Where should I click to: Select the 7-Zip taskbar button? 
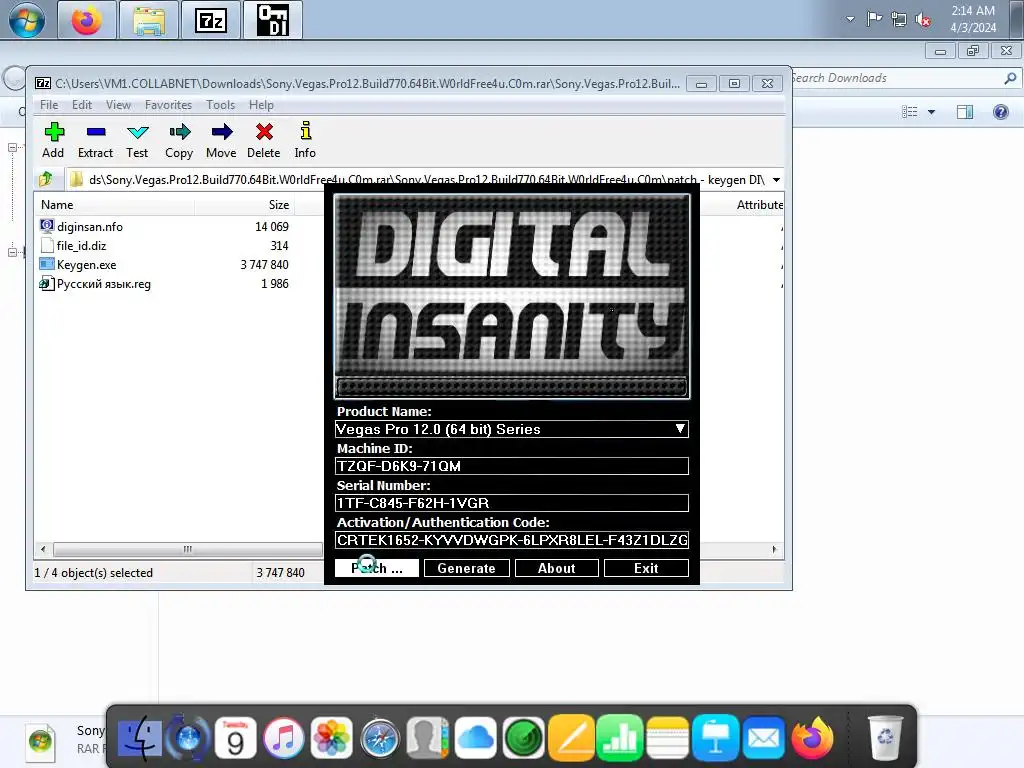click(211, 20)
